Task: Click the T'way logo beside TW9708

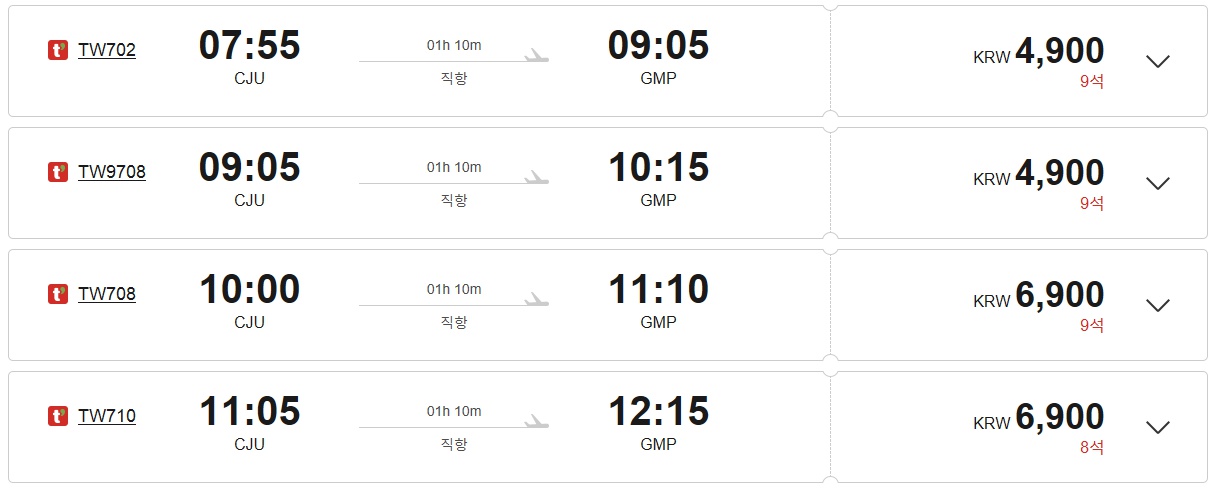Action: pos(58,172)
